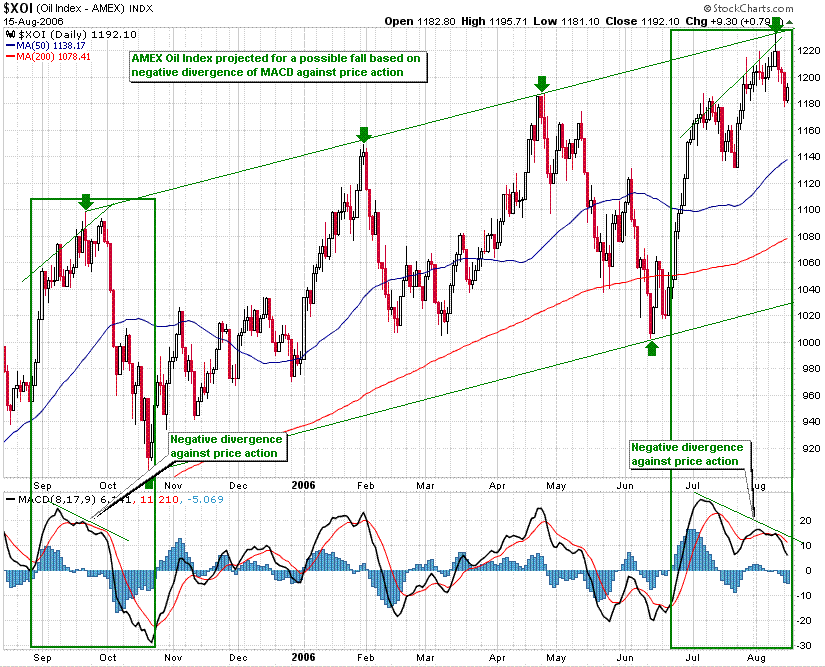Click 'Feb' on the price panel date axis
The height and width of the screenshot is (667, 825).
pos(366,485)
